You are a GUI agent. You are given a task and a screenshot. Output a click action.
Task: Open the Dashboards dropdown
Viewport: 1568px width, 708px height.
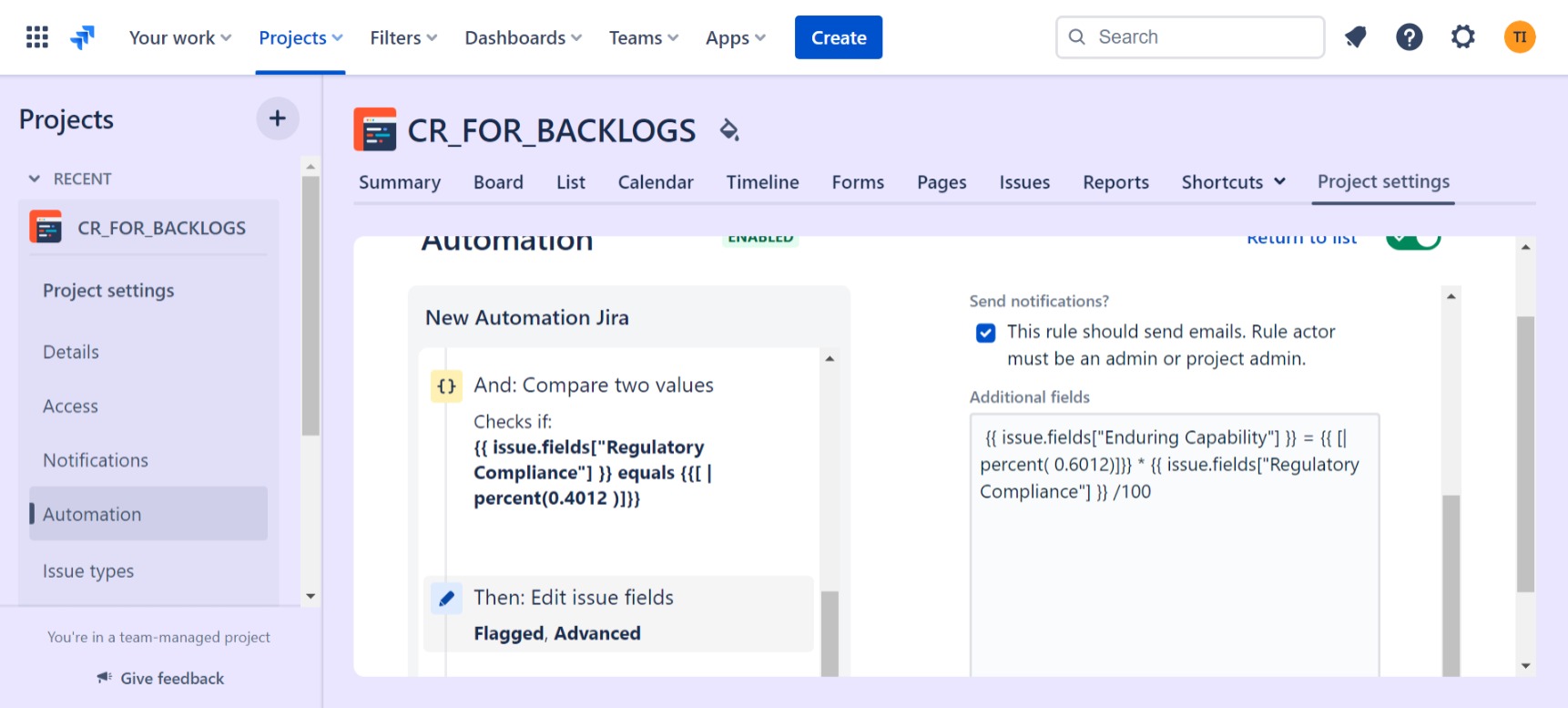pos(524,37)
